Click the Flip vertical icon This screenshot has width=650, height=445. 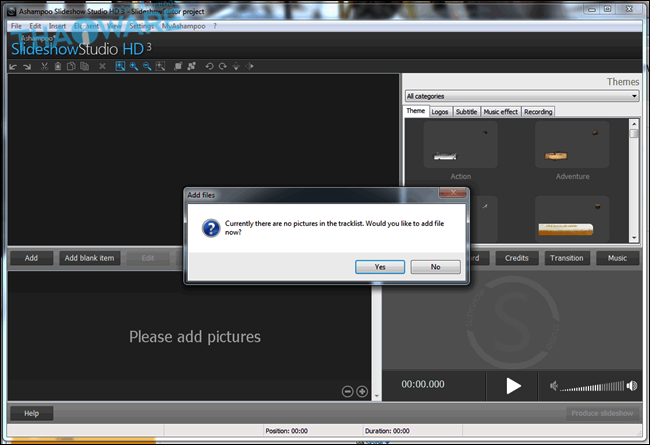click(236, 66)
